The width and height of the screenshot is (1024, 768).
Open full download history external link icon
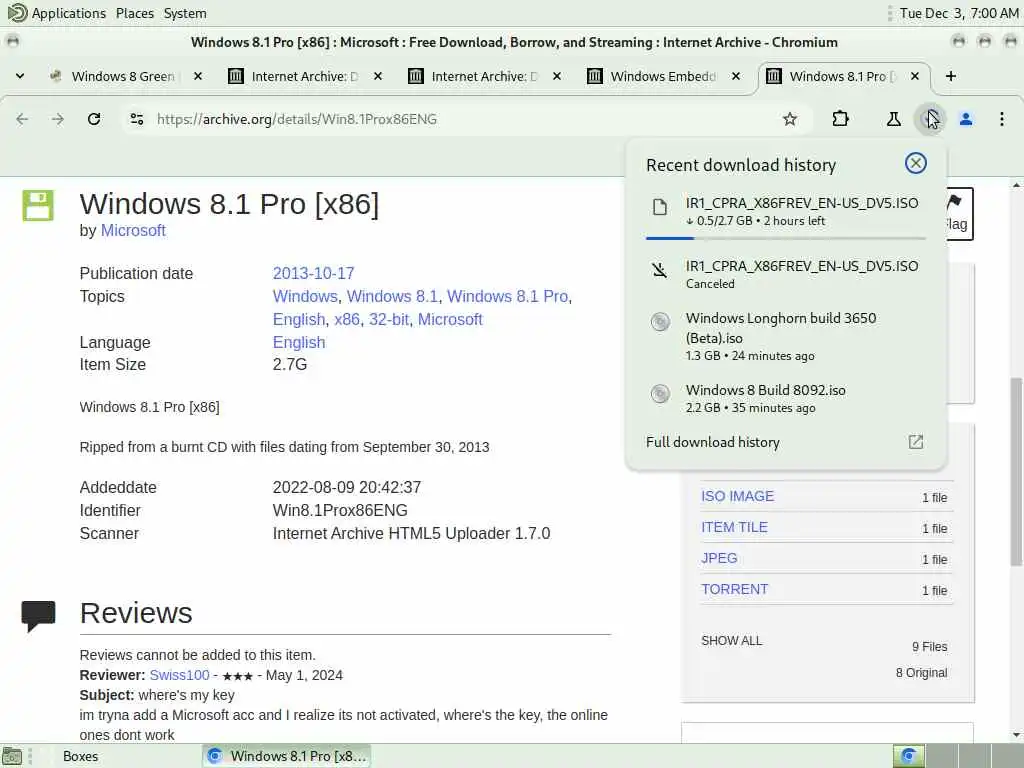(916, 442)
